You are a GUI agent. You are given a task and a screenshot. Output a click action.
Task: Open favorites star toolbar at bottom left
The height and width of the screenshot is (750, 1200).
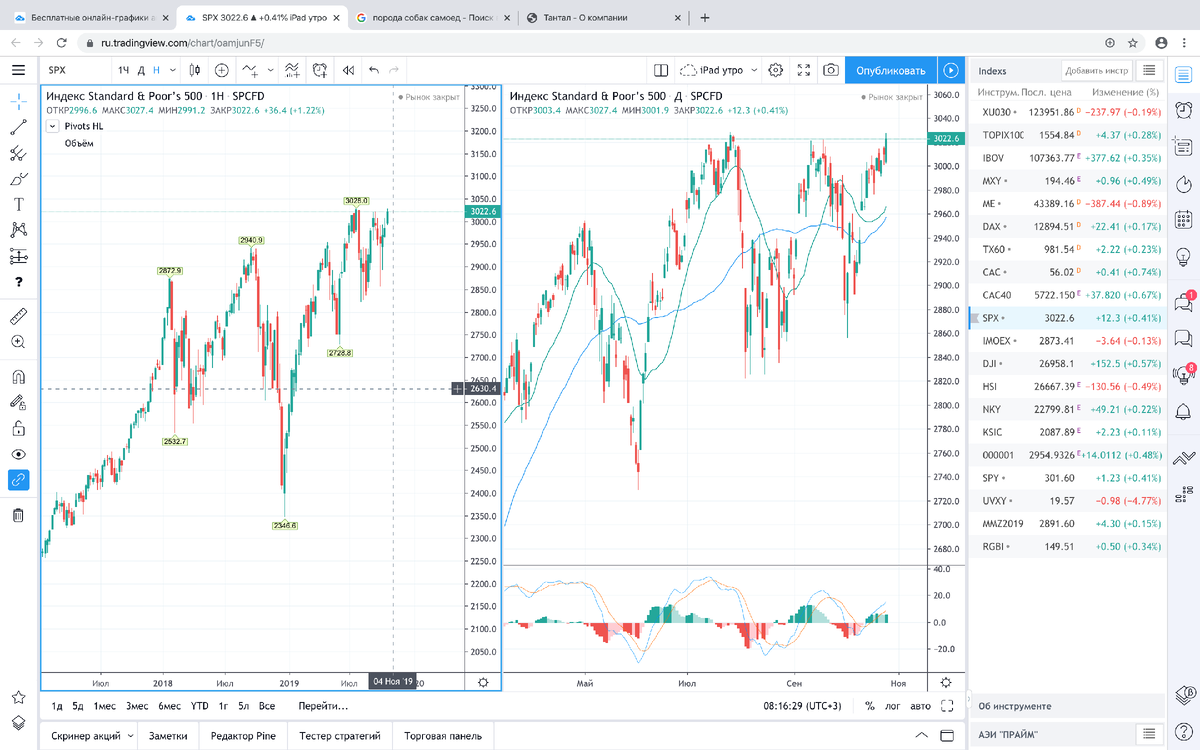coord(18,697)
